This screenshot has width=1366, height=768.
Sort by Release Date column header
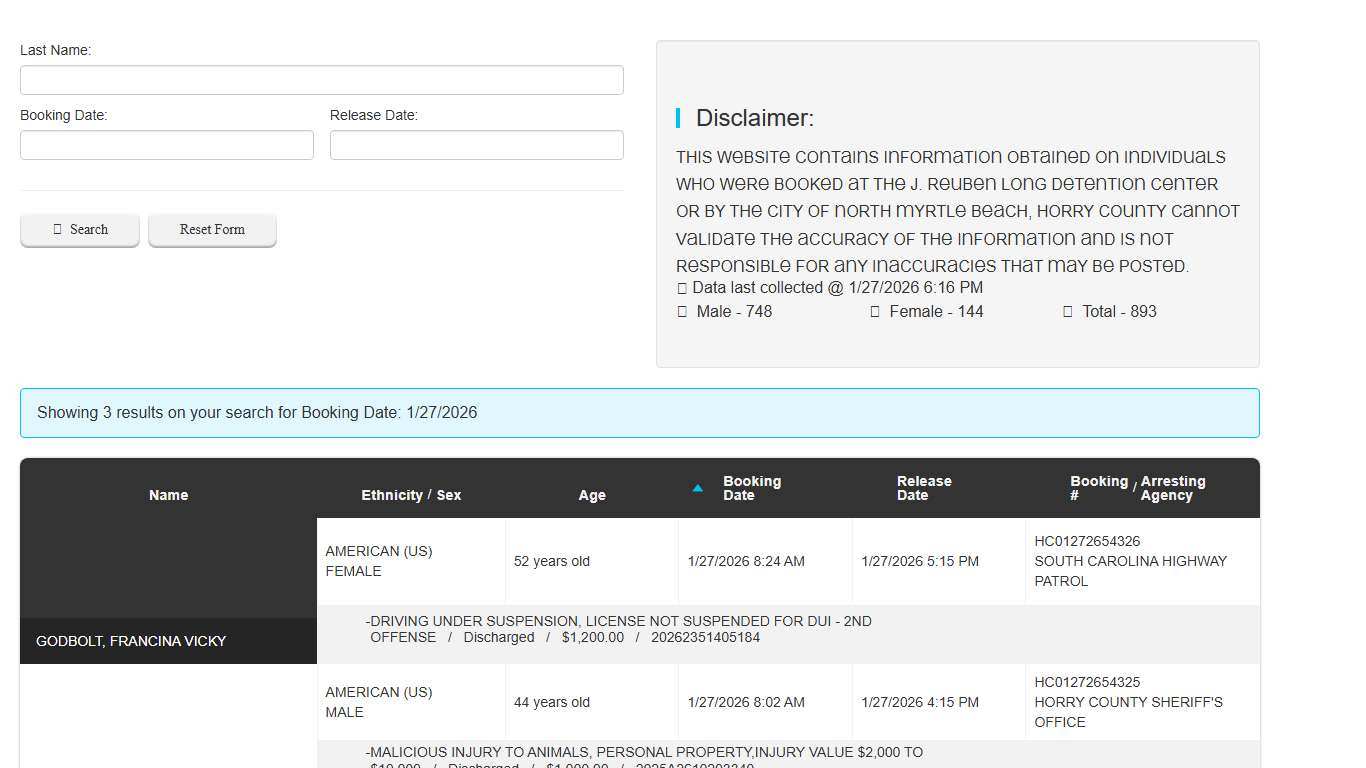[924, 488]
